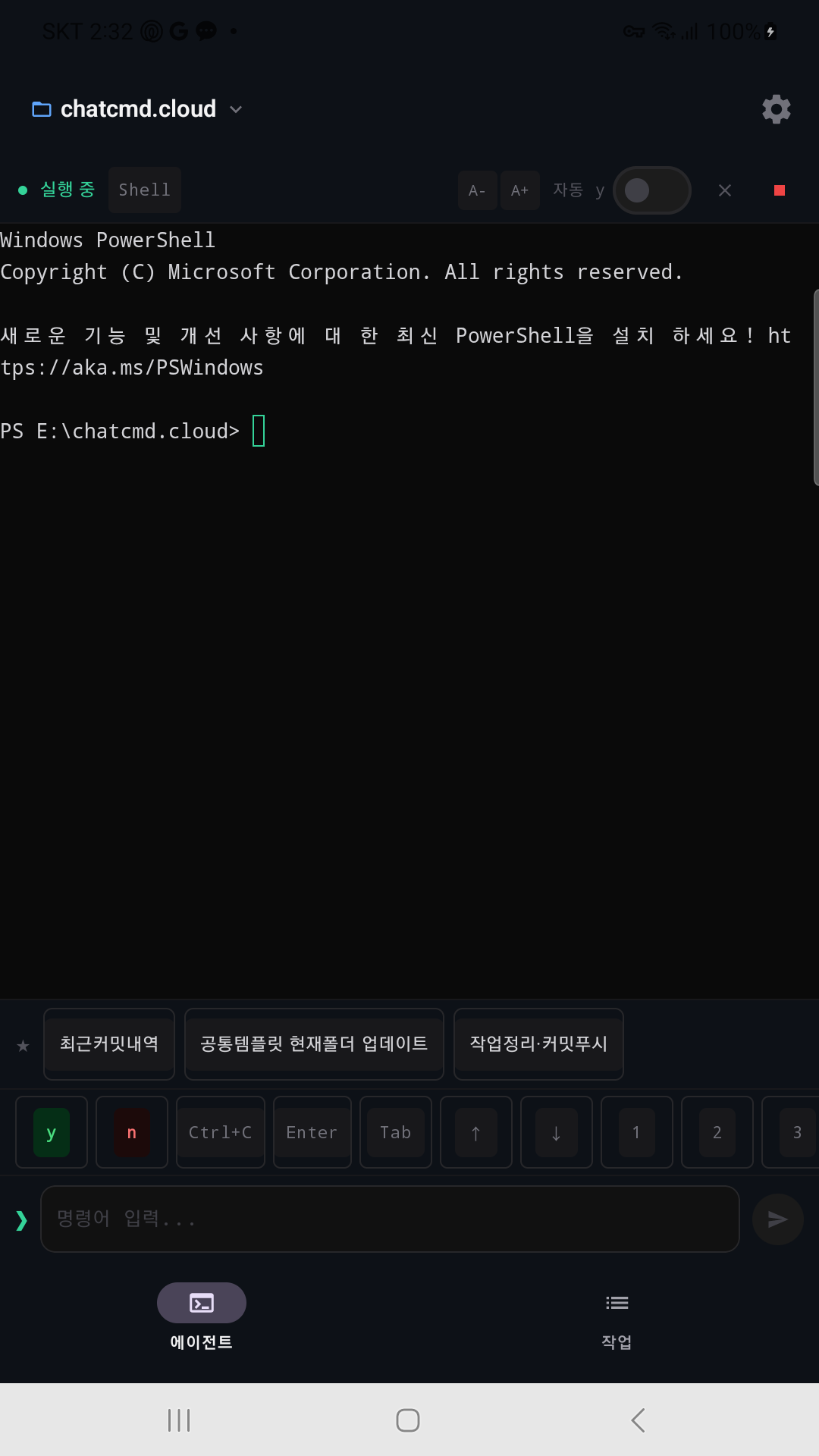Toggle the auto y switch
Image resolution: width=819 pixels, height=1456 pixels.
coord(651,190)
